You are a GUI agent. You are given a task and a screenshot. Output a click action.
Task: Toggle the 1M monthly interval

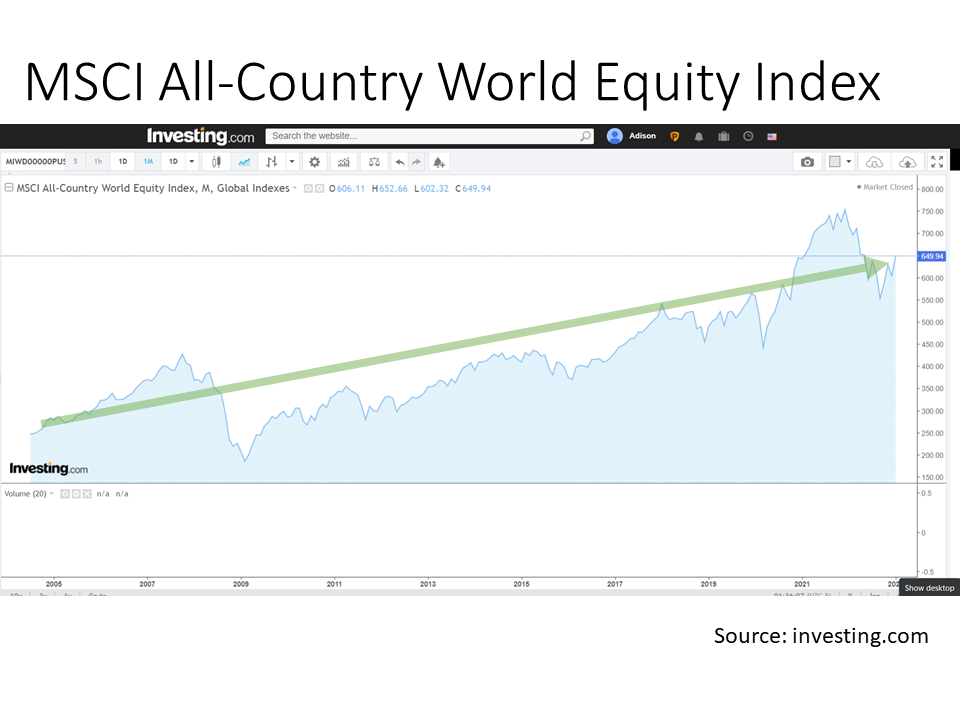[x=148, y=161]
